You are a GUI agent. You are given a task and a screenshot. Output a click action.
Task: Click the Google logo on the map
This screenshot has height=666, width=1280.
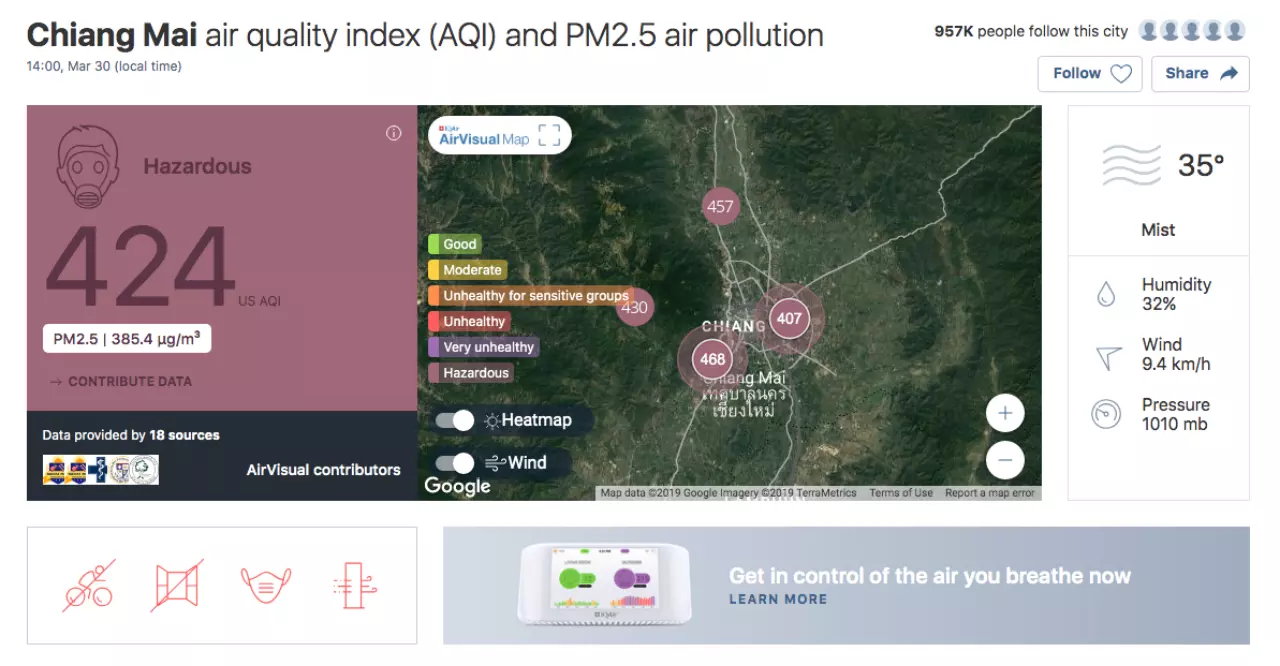[457, 486]
